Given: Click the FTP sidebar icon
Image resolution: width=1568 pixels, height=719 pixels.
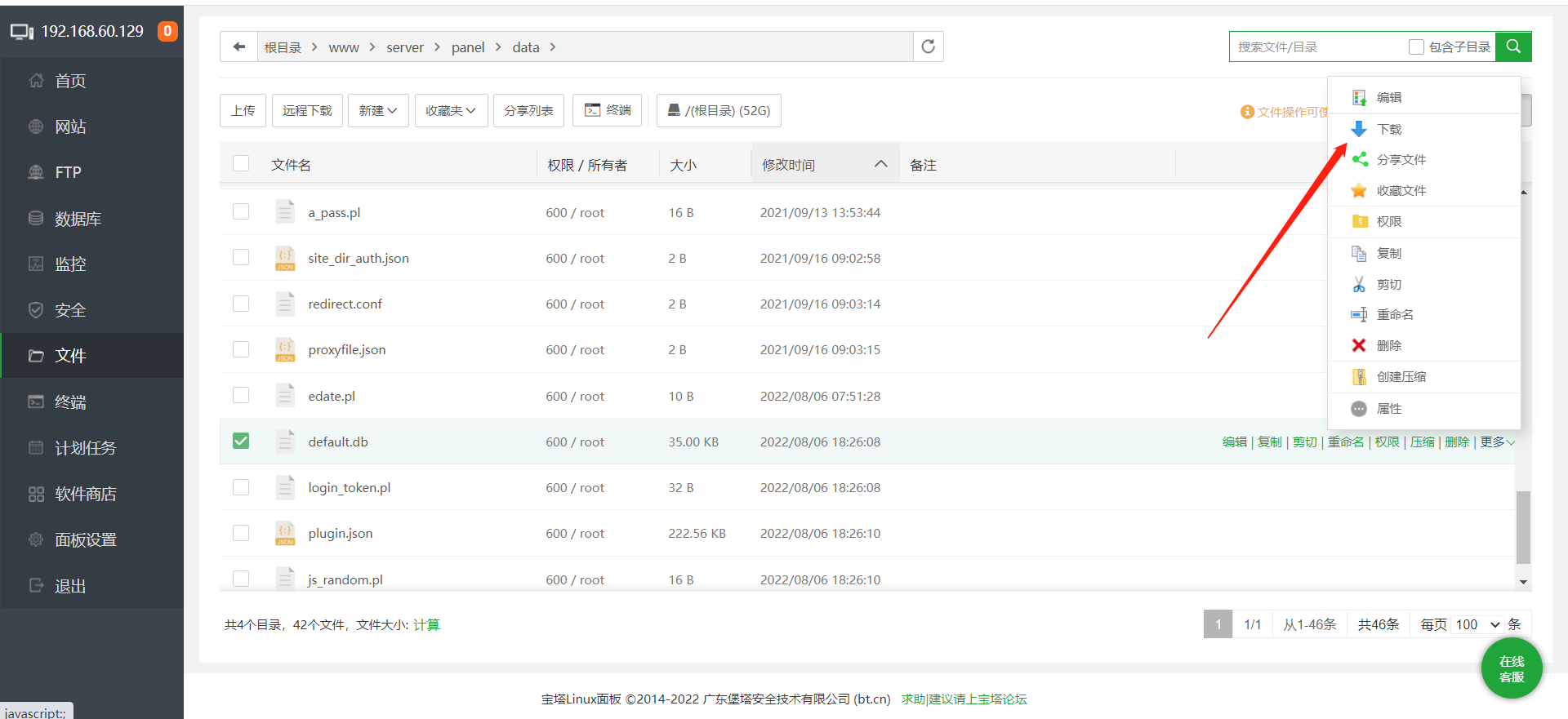Looking at the screenshot, I should point(36,172).
